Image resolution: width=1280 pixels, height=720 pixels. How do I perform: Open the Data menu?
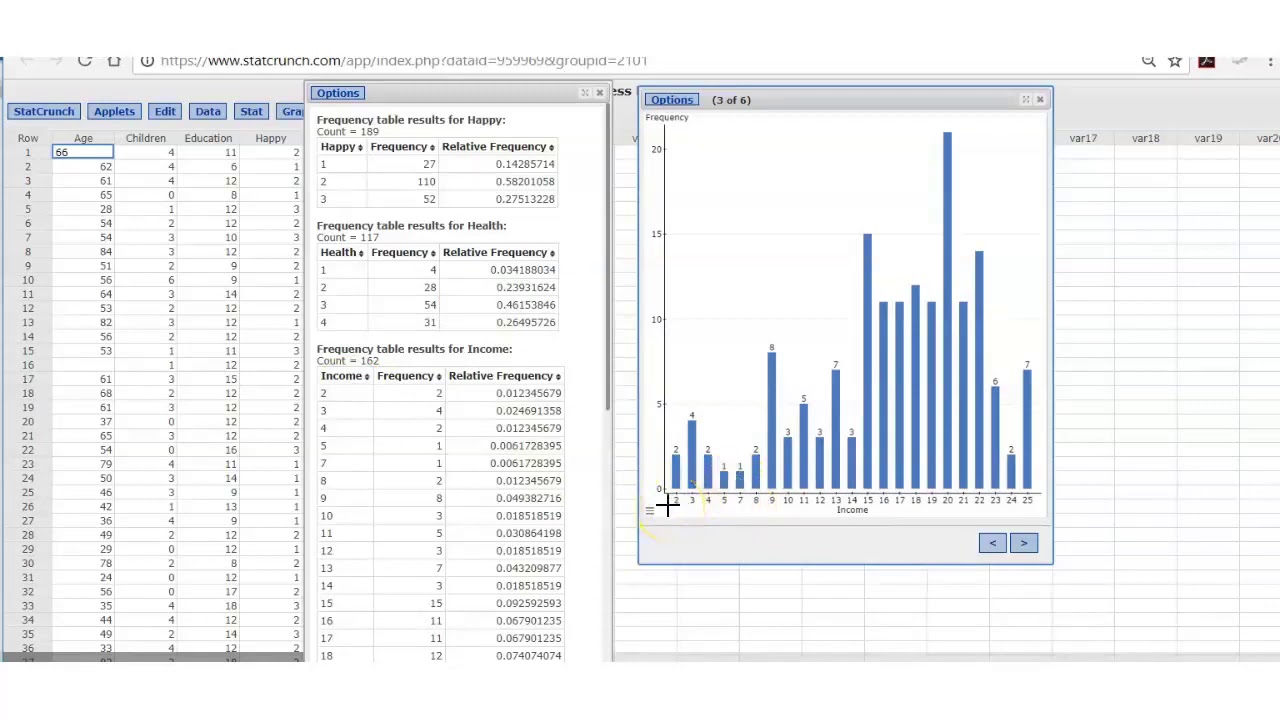[x=208, y=111]
